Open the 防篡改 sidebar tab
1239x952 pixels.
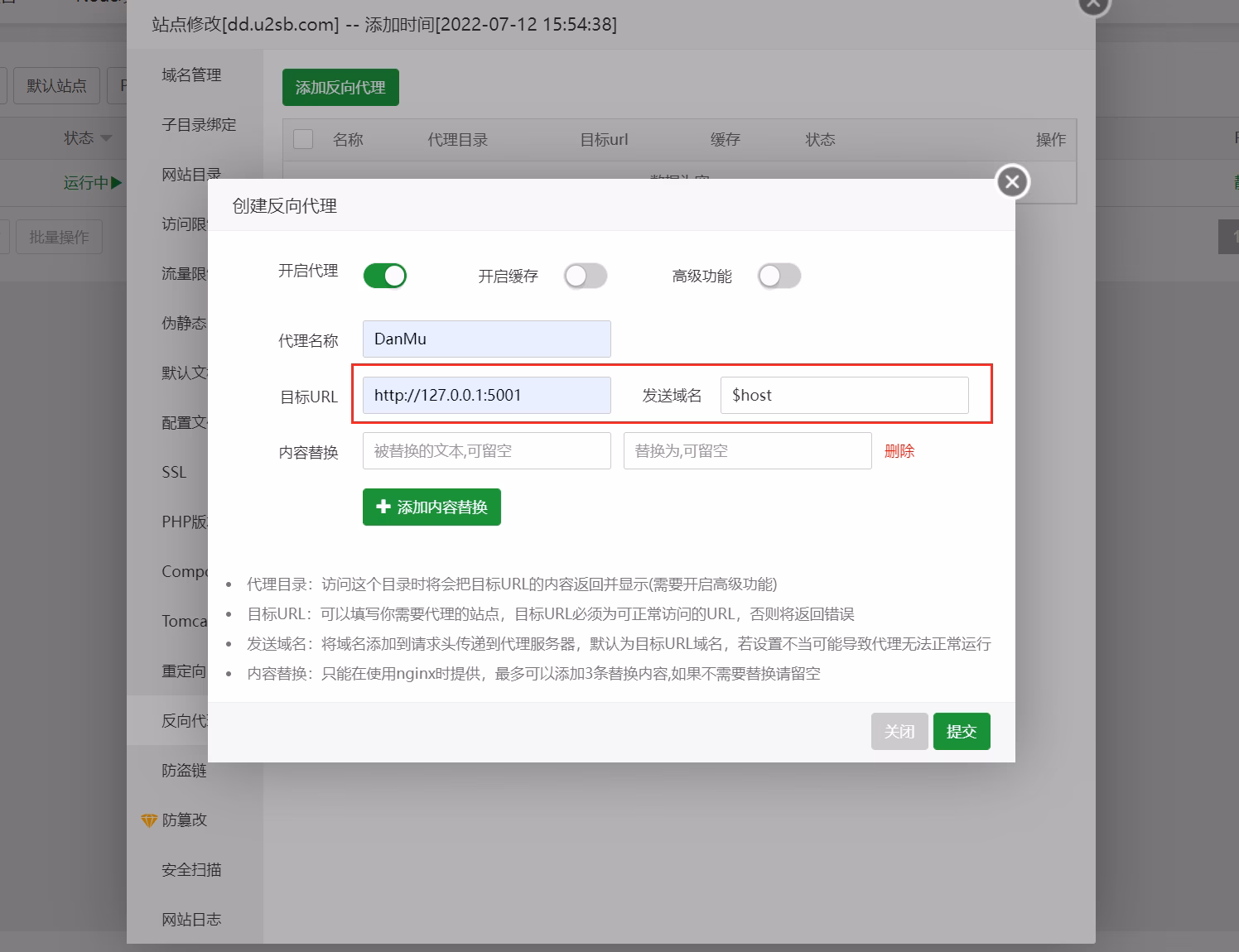(x=184, y=820)
